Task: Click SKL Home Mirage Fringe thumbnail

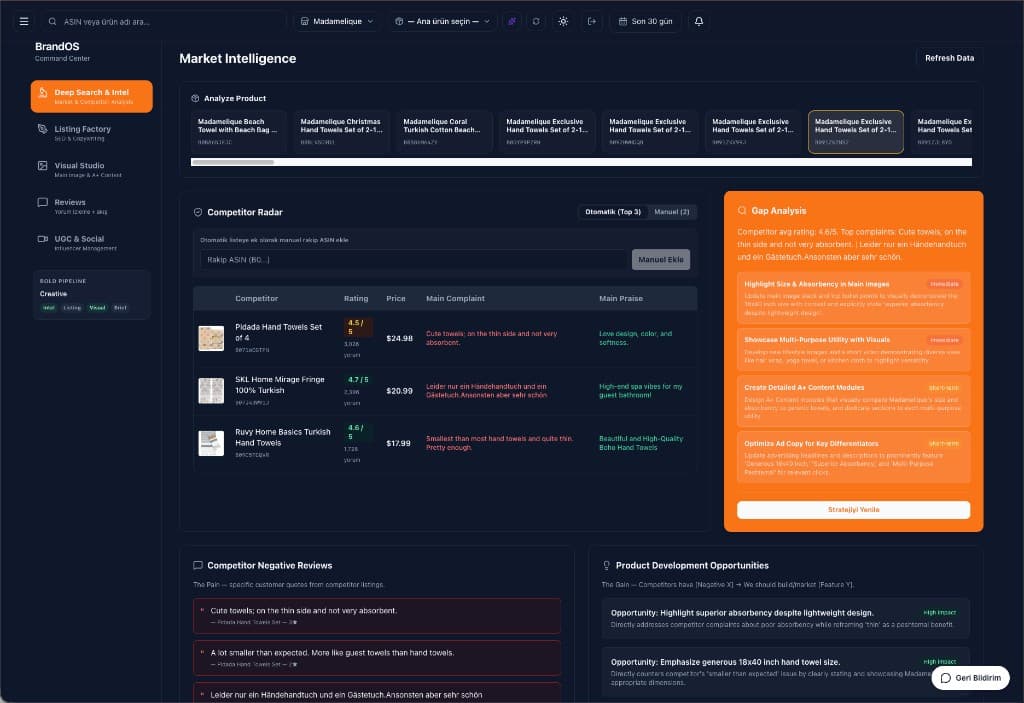Action: tap(211, 391)
